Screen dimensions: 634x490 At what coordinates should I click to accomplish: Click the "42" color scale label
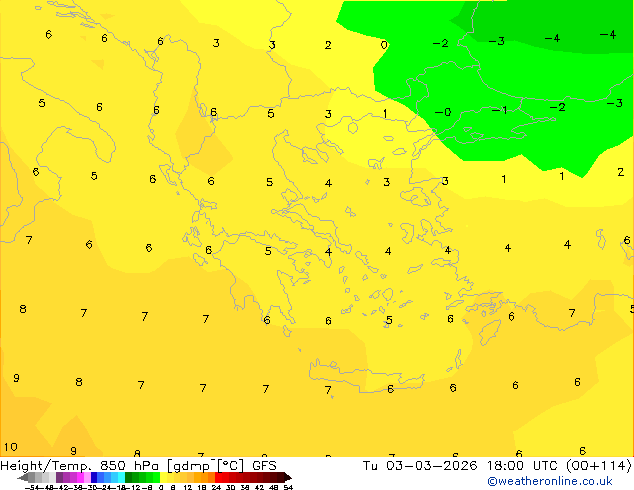click(259, 488)
